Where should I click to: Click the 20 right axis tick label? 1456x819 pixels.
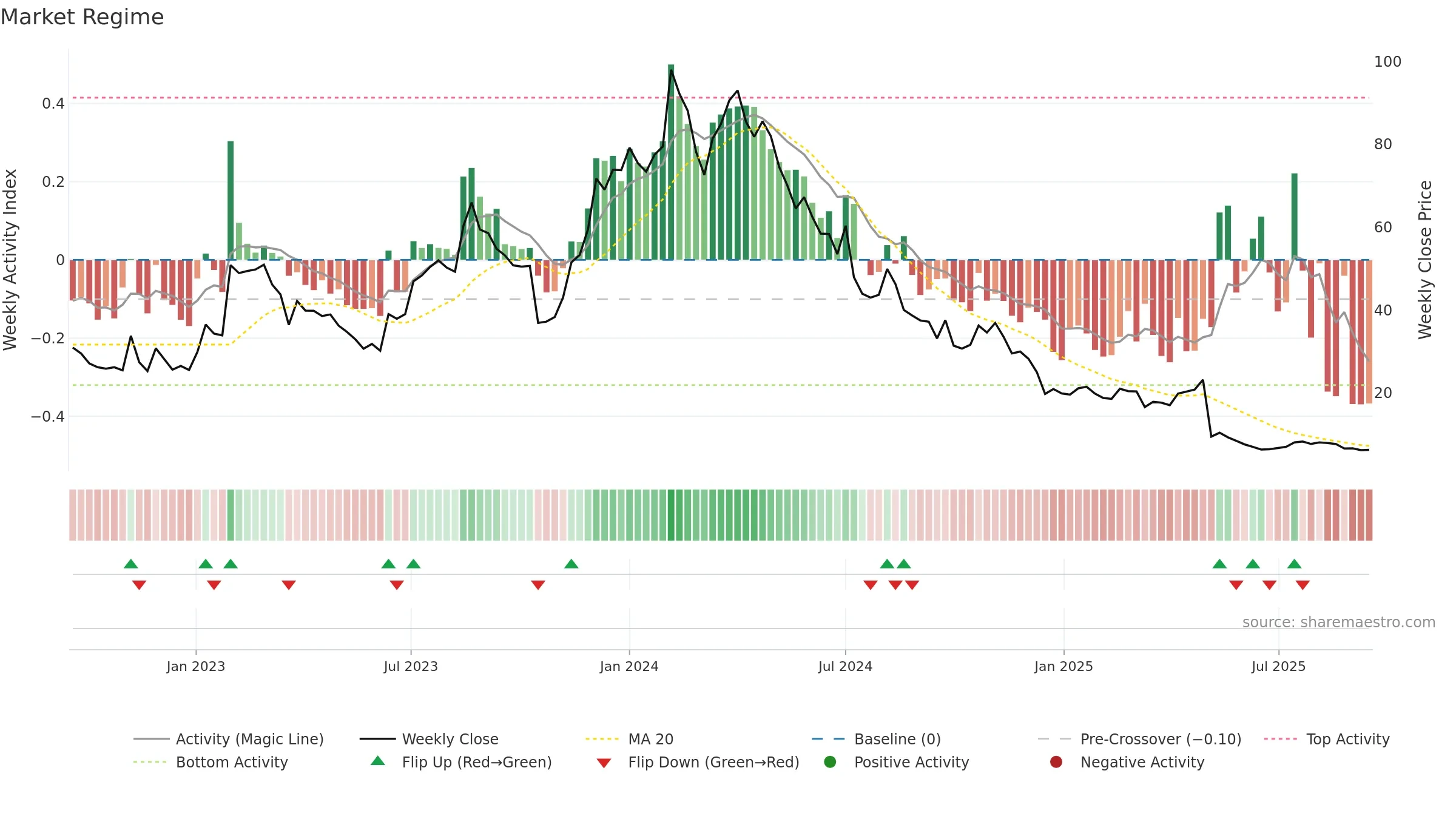pyautogui.click(x=1383, y=393)
